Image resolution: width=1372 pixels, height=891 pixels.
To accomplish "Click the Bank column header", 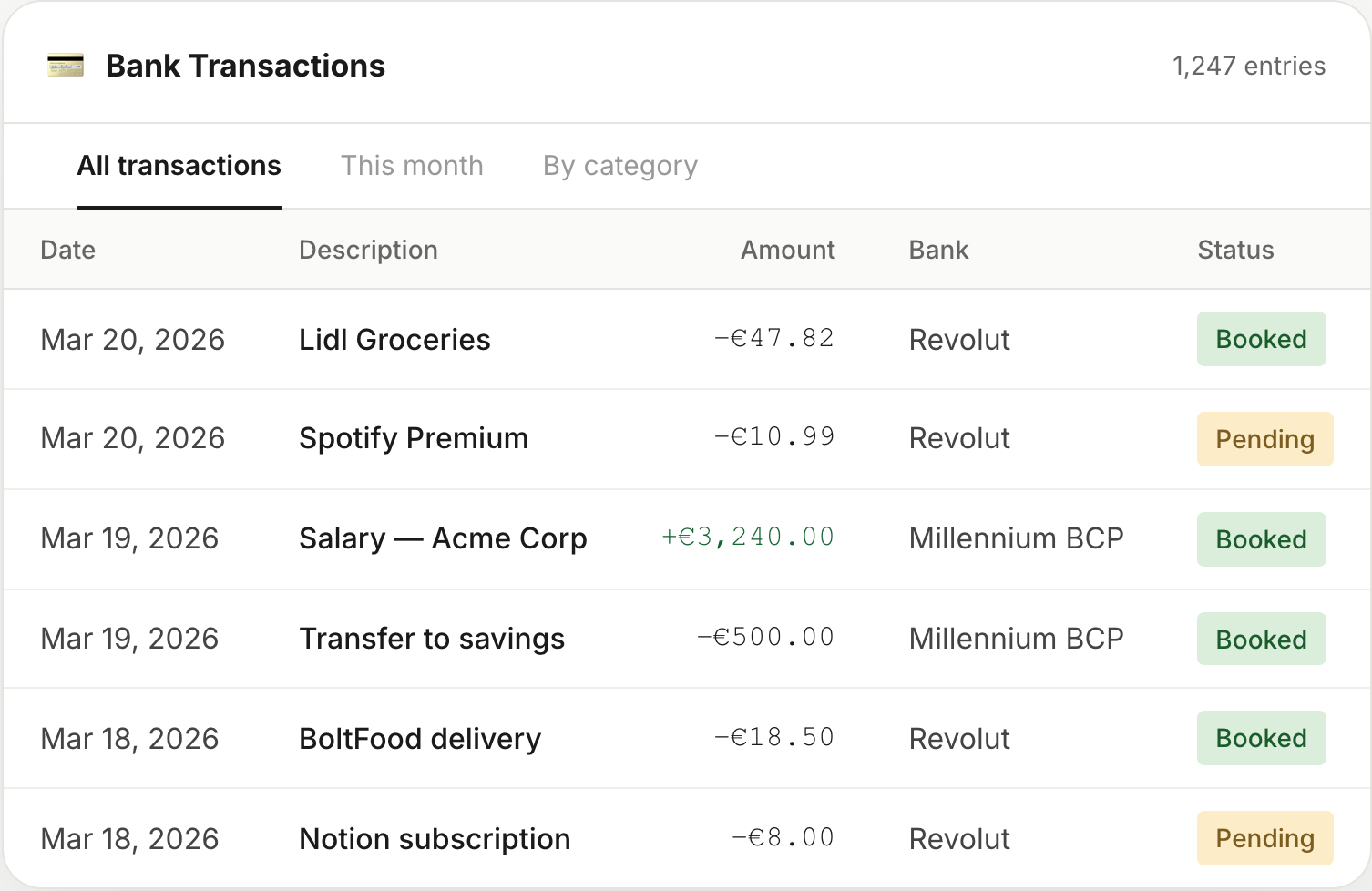I will point(937,250).
